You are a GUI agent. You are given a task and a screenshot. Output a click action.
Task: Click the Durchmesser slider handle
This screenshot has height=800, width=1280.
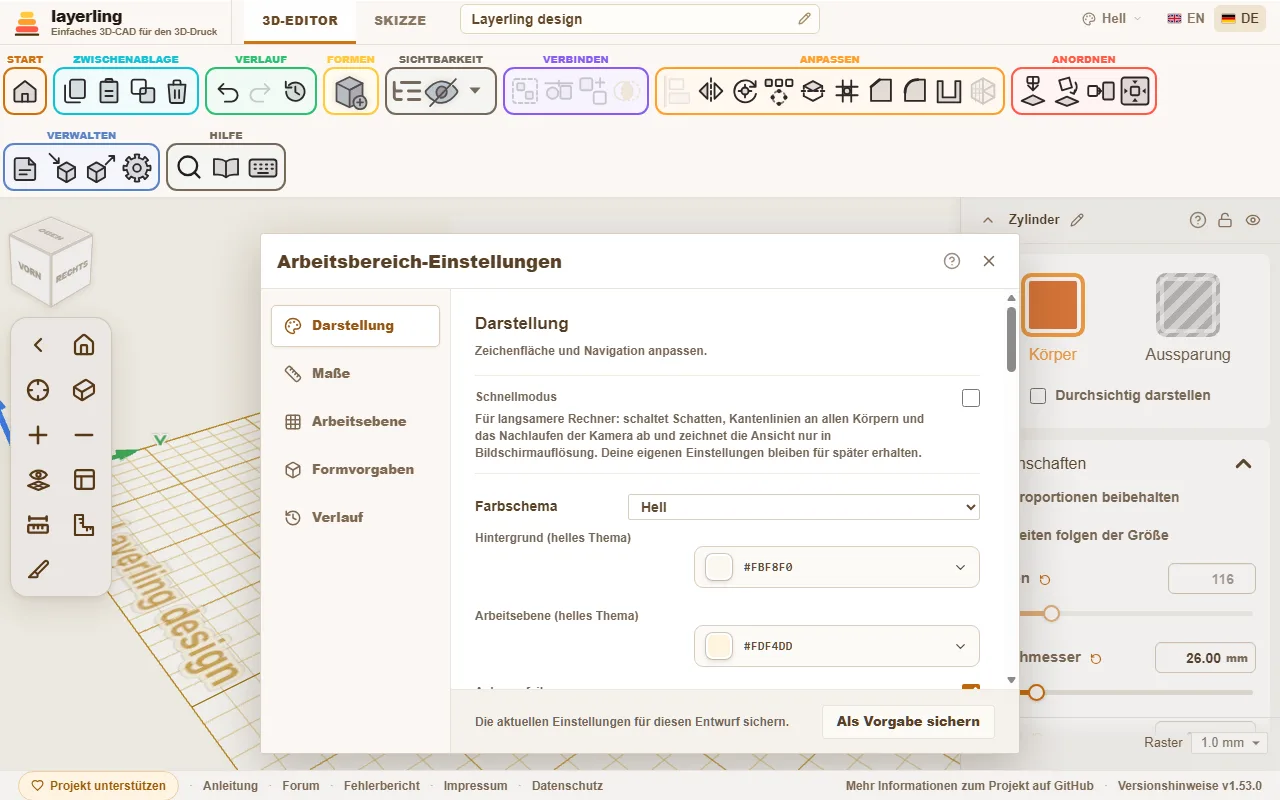(1037, 692)
